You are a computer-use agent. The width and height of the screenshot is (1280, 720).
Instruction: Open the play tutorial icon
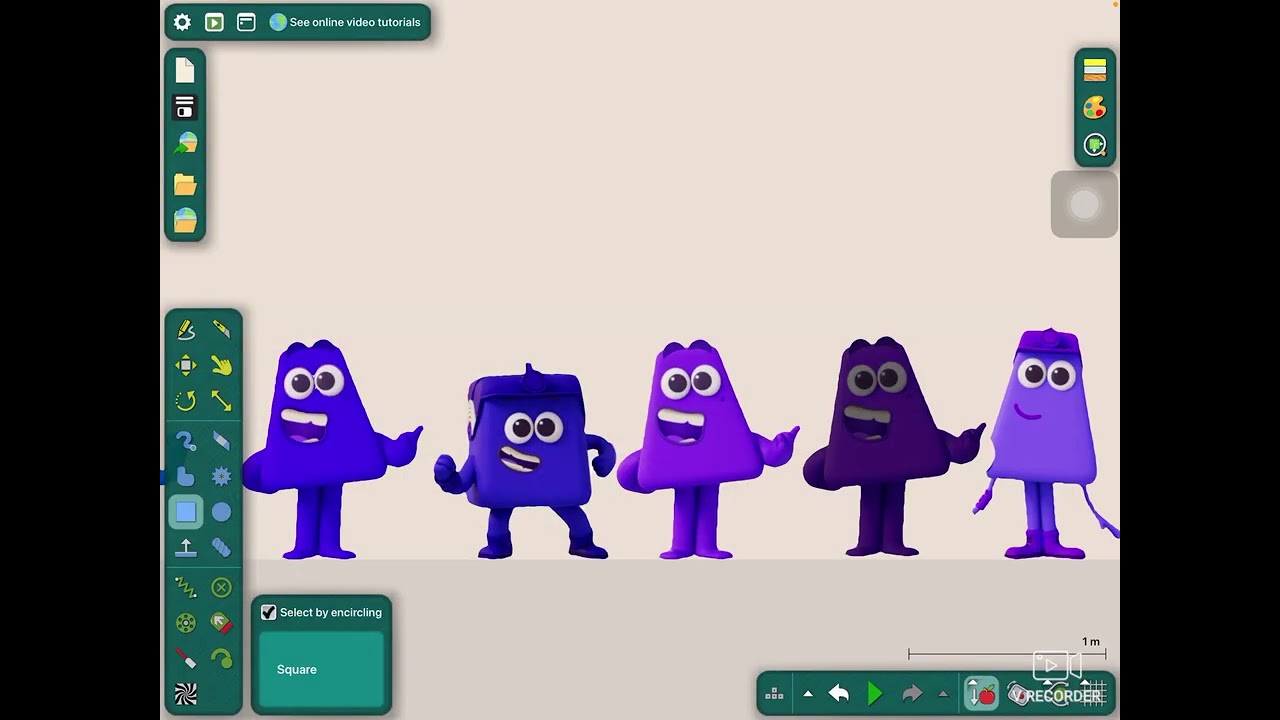[x=214, y=22]
